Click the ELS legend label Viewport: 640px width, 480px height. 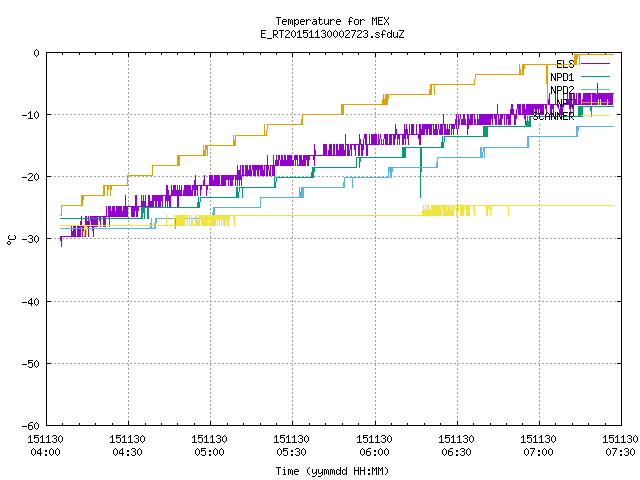click(565, 64)
